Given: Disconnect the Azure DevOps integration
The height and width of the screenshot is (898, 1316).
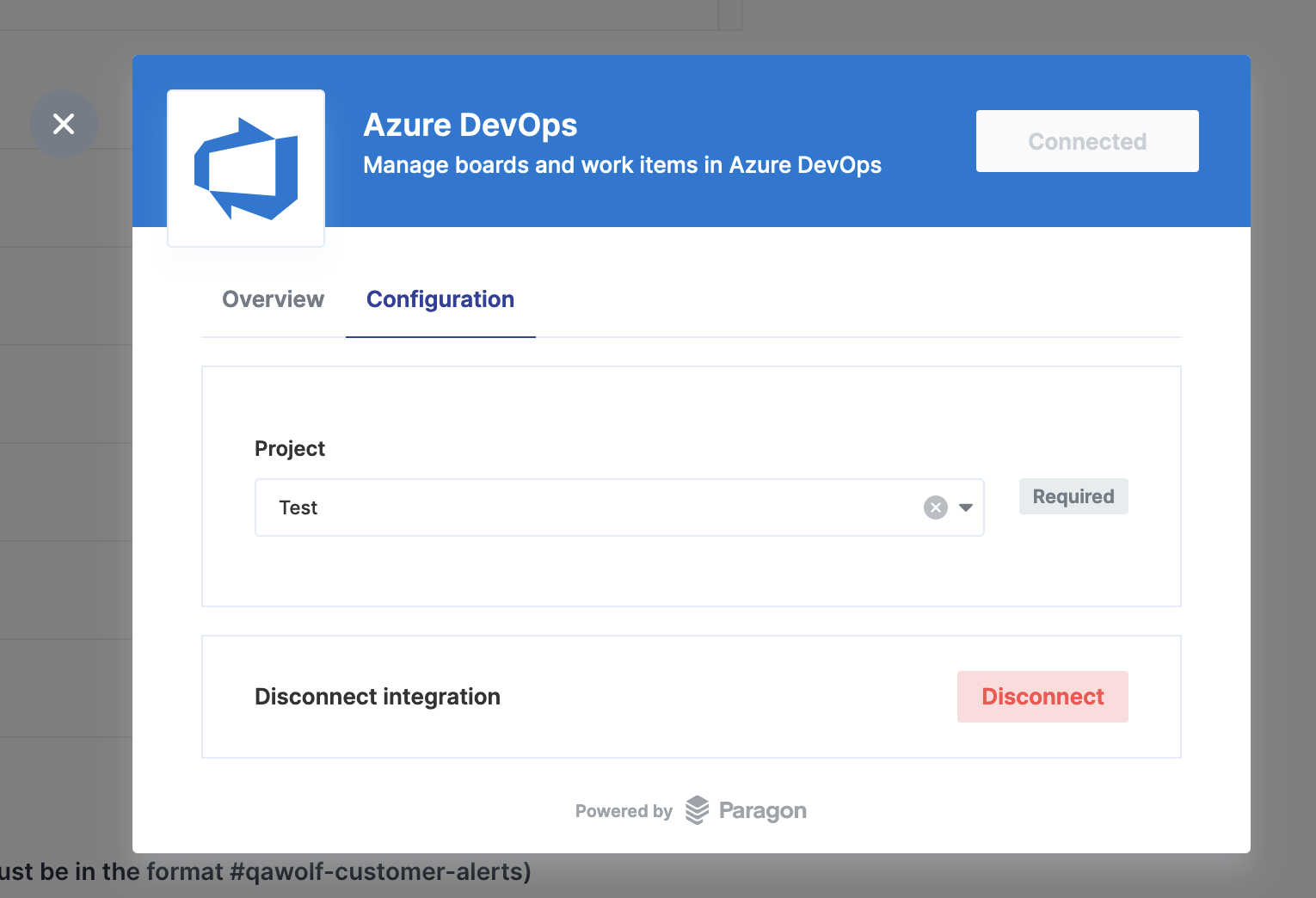Looking at the screenshot, I should coord(1042,697).
